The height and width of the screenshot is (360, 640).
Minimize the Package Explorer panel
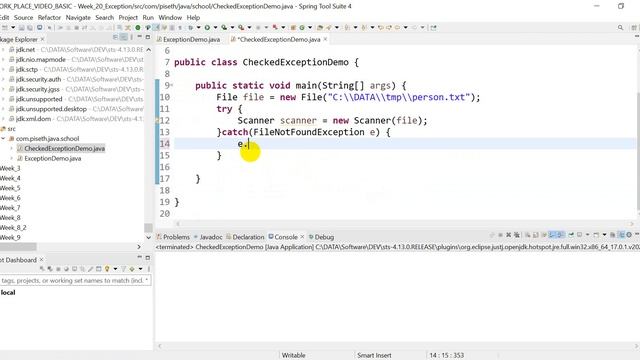coord(140,37)
